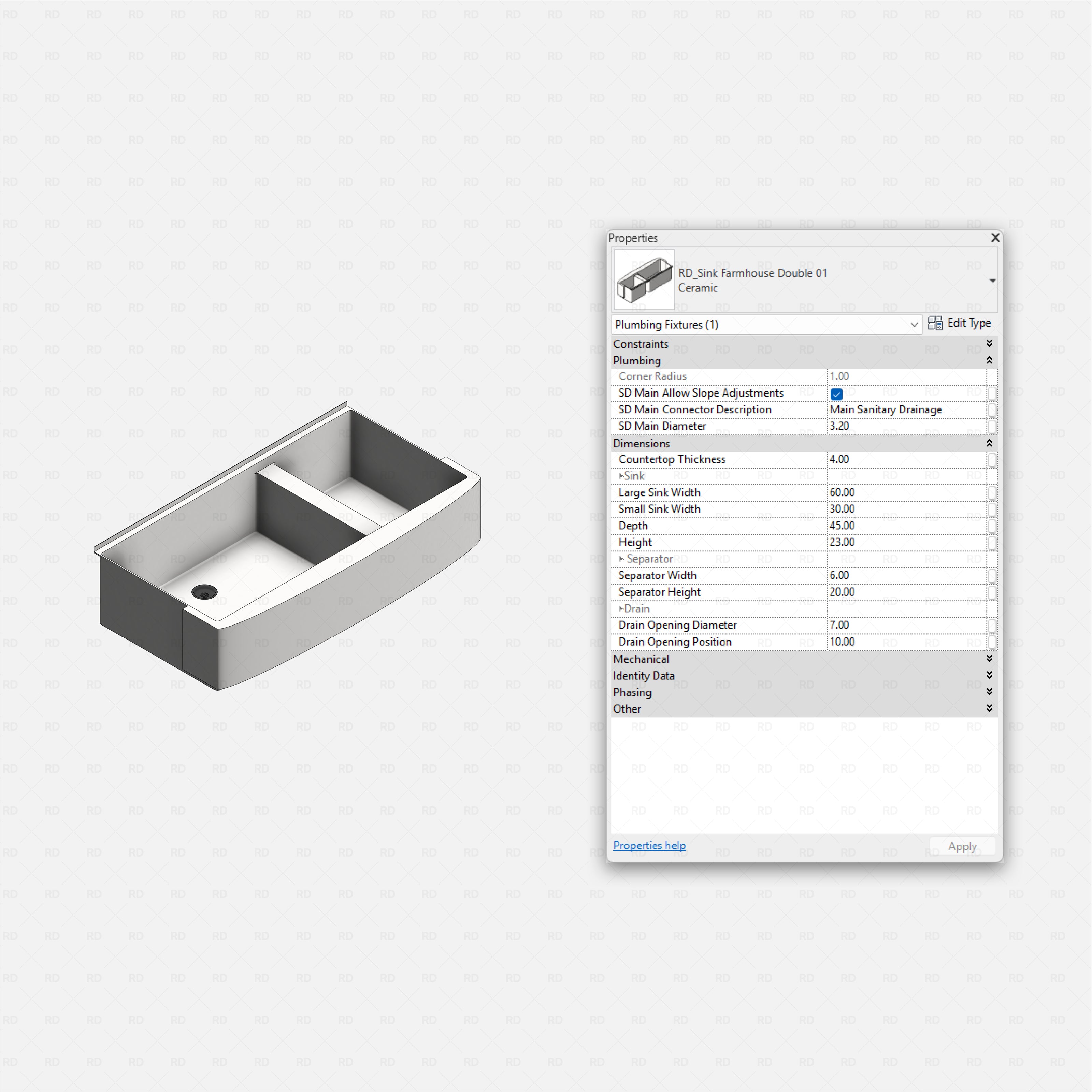Click associate parameter button beside Corner Radius
This screenshot has height=1092, width=1092.
[x=992, y=376]
